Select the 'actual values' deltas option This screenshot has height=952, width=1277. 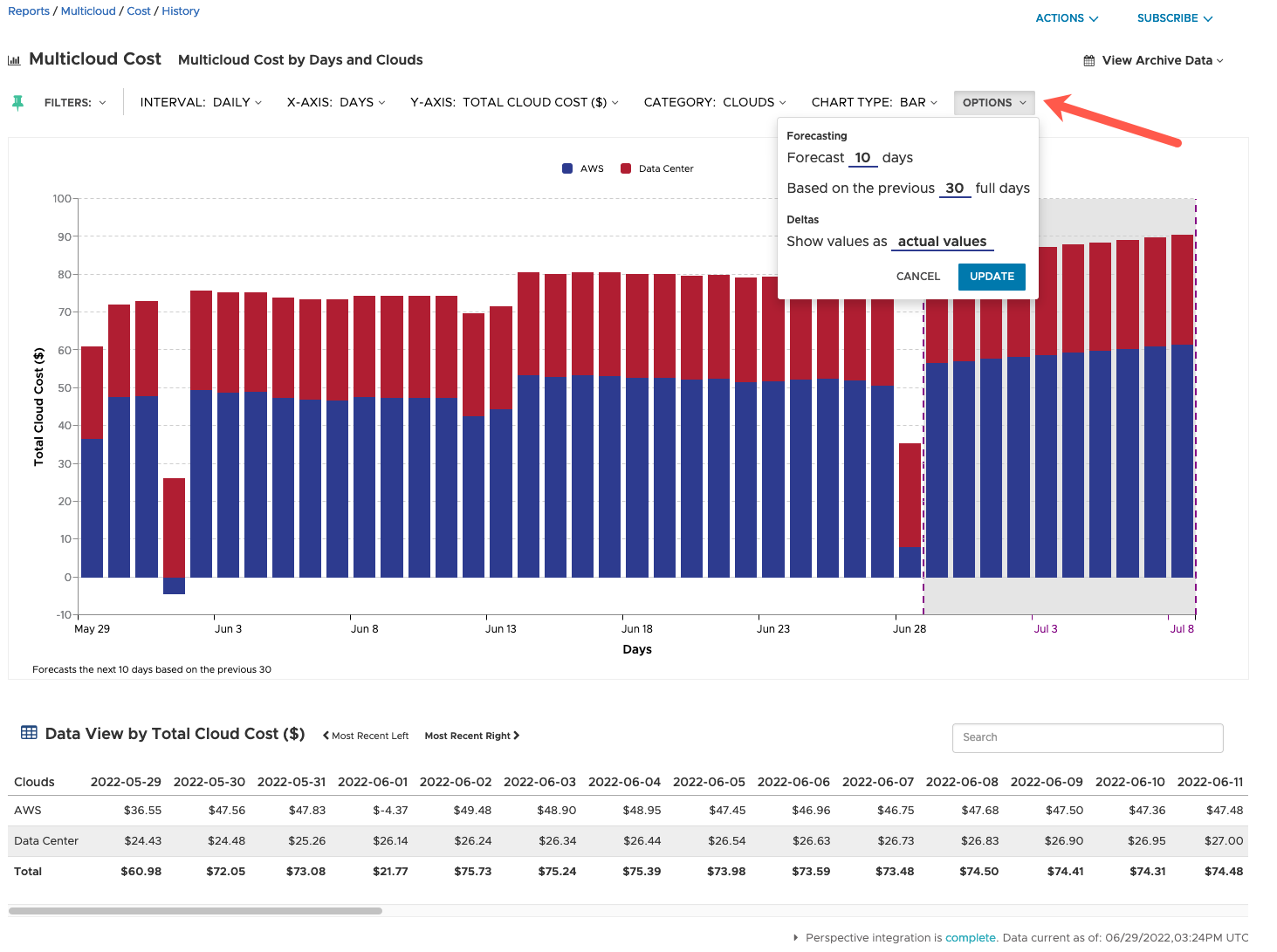(942, 242)
